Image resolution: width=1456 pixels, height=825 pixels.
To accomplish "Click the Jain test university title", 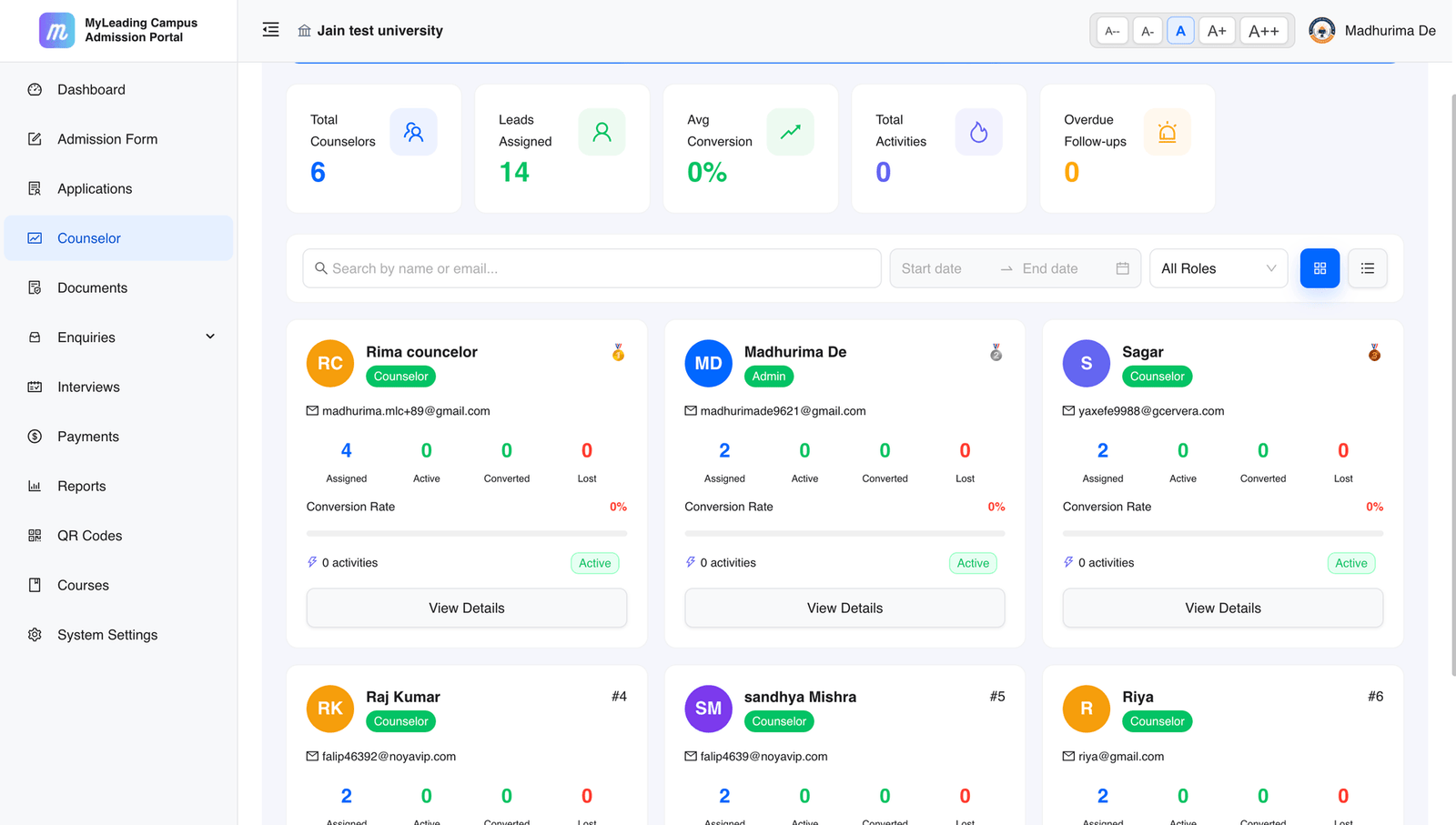I will (x=380, y=31).
